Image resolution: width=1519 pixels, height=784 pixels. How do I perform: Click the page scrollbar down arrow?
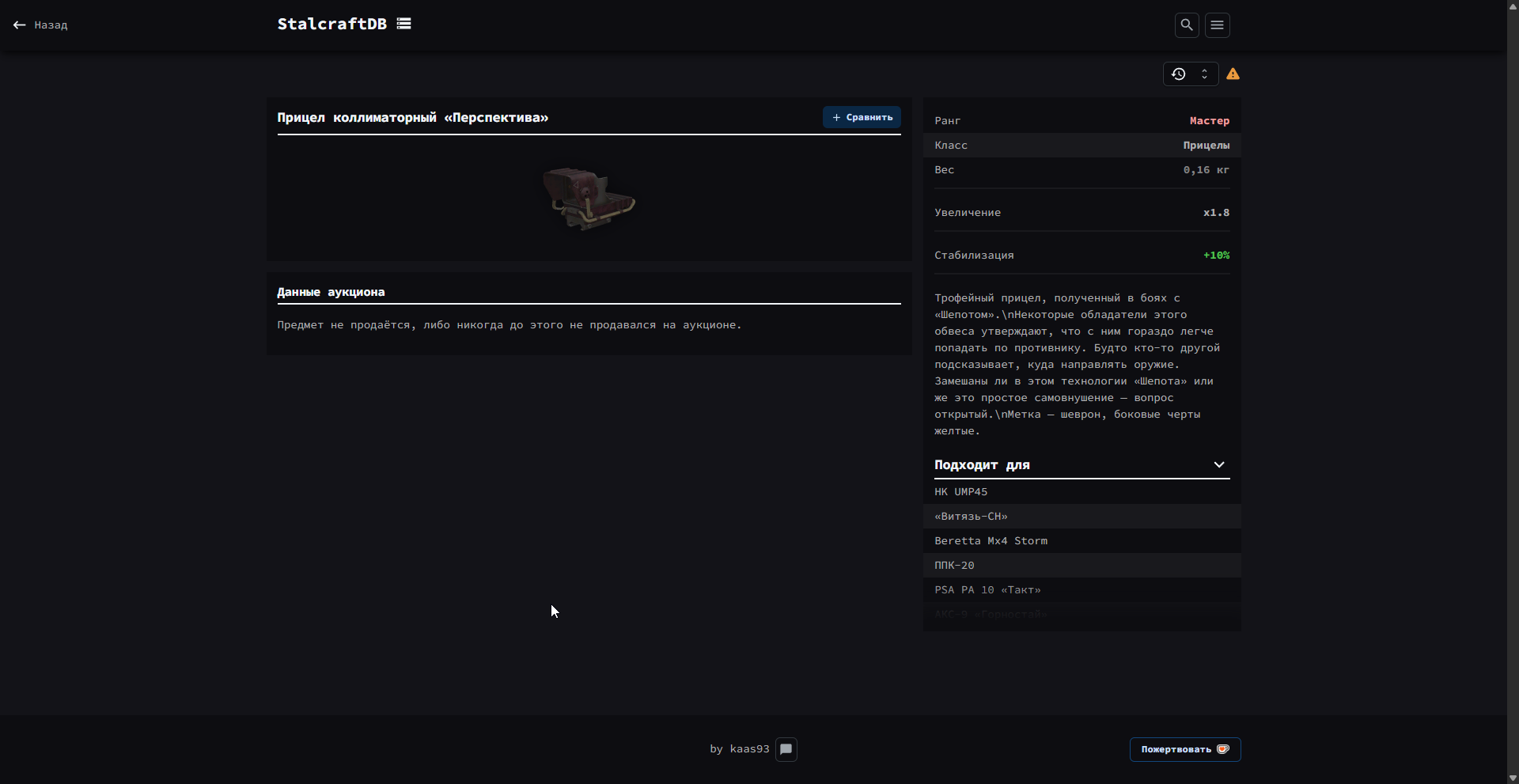[x=1513, y=778]
